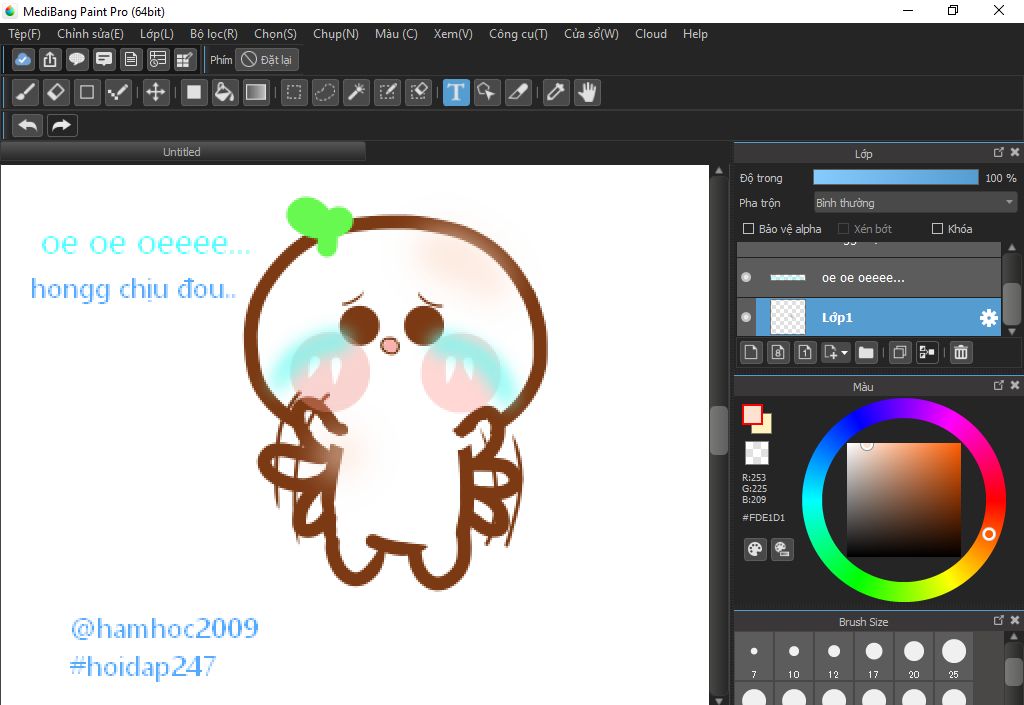This screenshot has height=705, width=1024.
Task: Click the trash icon to delete layer
Action: pos(960,352)
